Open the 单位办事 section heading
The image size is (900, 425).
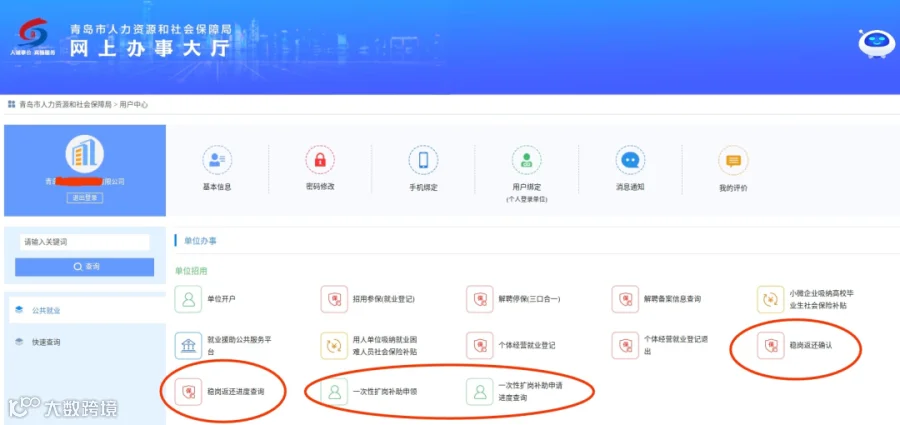200,241
